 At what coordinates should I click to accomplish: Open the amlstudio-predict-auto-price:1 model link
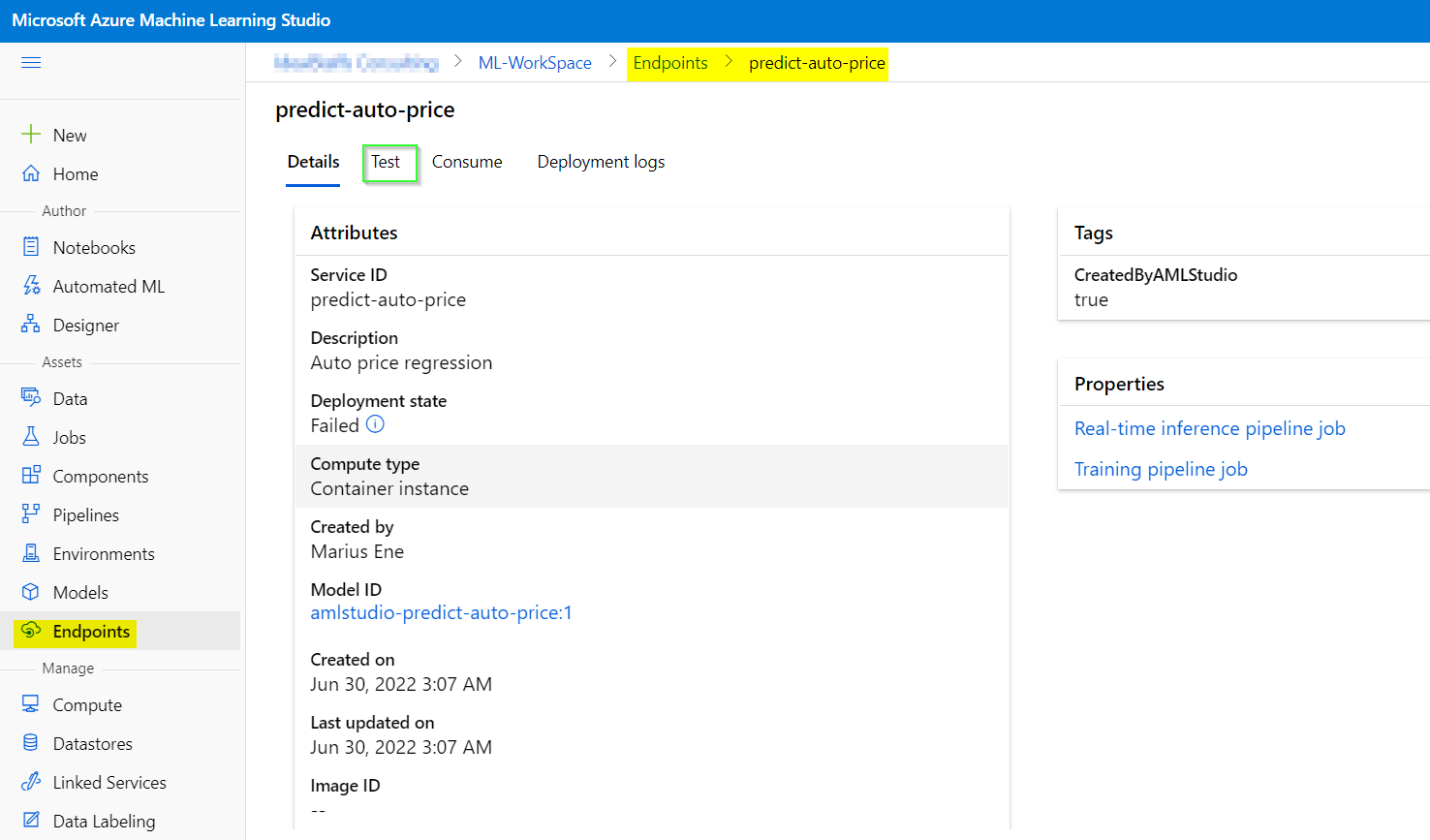tap(441, 612)
